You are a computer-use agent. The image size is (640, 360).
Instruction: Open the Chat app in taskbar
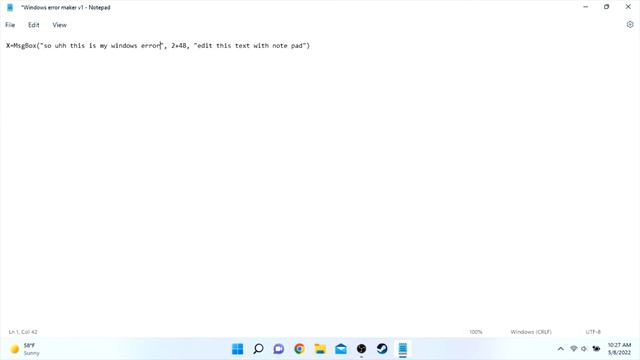pos(279,349)
